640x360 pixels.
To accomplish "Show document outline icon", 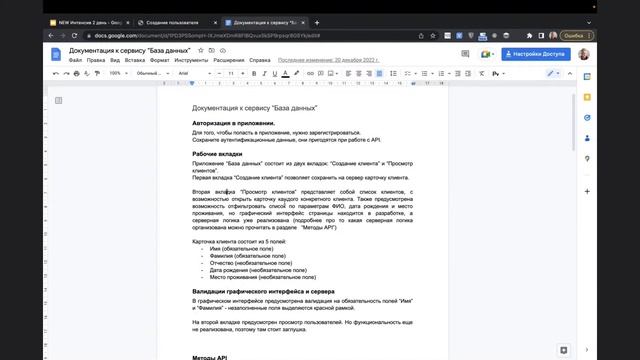I will tap(58, 100).
